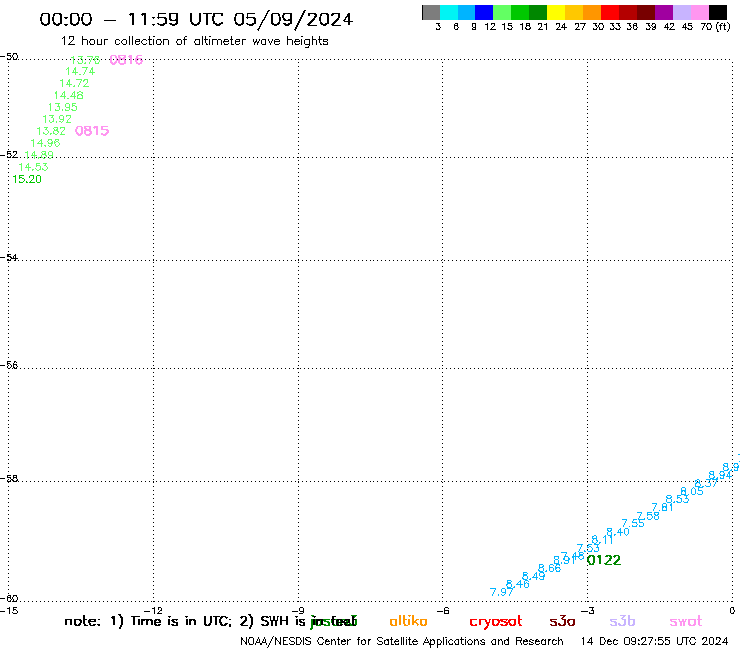The height and width of the screenshot is (650, 740).
Task: Click the lavender legend swatch
Action: (x=681, y=12)
